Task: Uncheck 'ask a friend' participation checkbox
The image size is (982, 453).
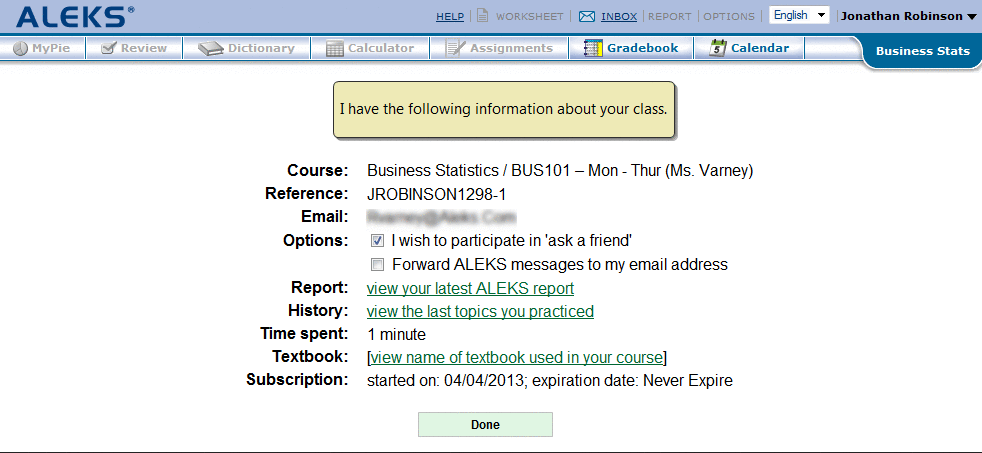Action: 378,241
